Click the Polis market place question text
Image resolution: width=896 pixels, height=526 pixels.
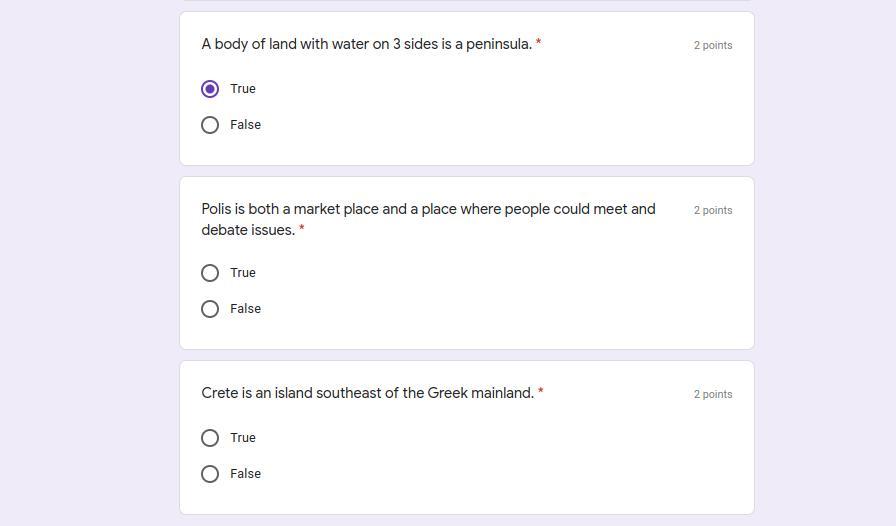pos(428,210)
